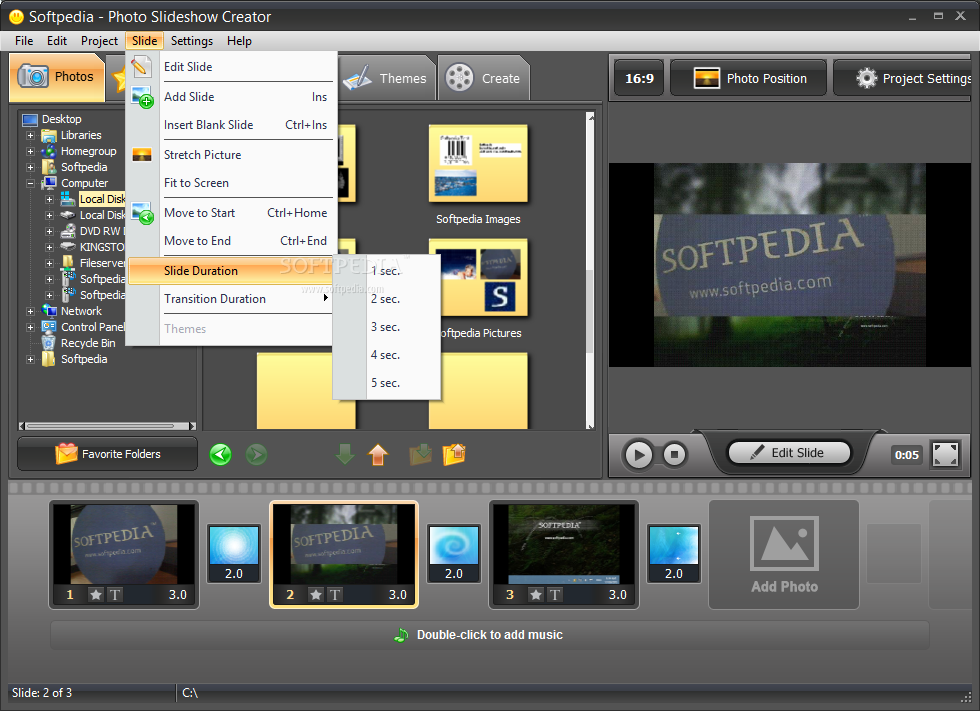
Task: Collapse the Computer tree node
Action: (x=30, y=184)
